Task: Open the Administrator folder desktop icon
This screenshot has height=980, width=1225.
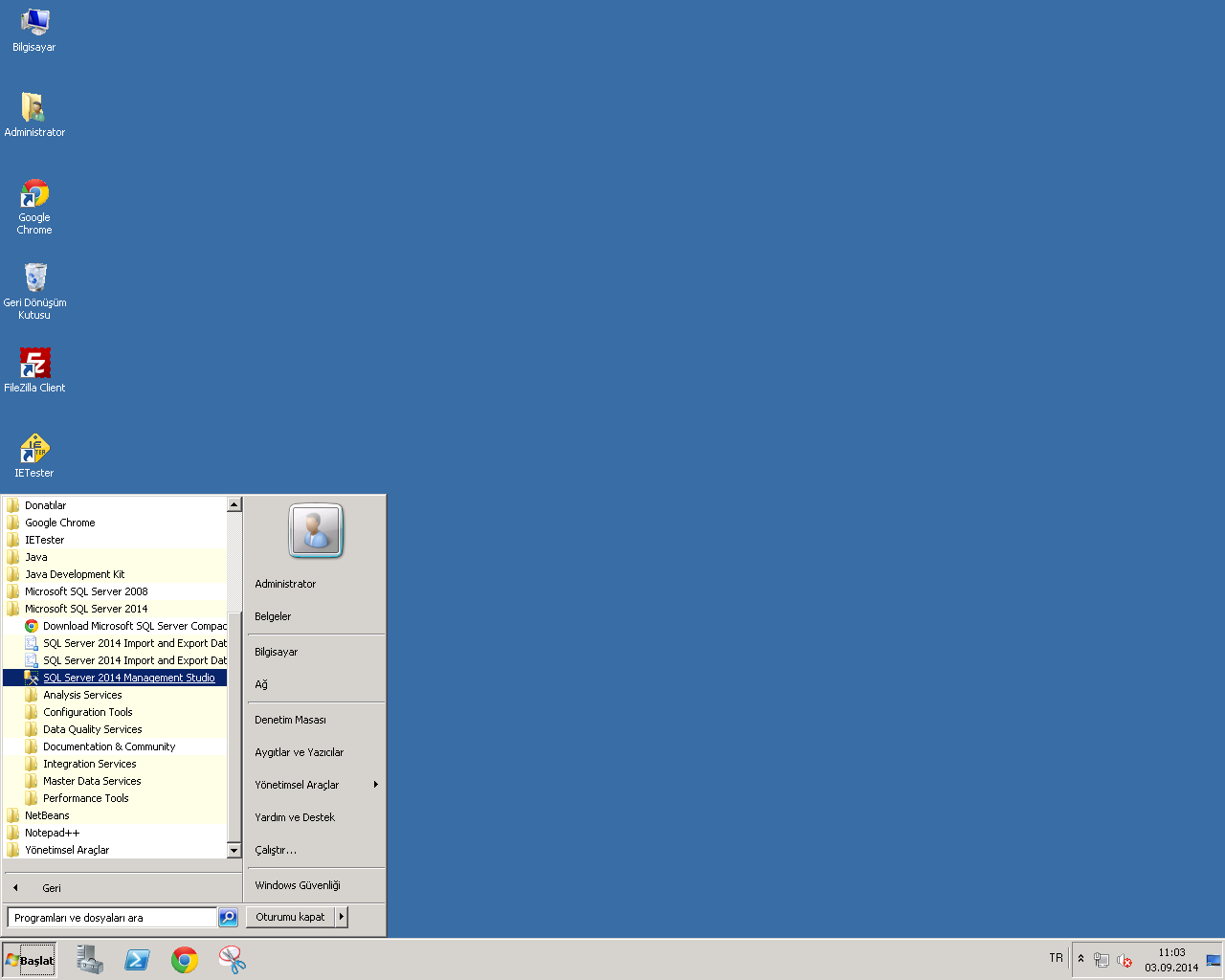Action: point(34,115)
